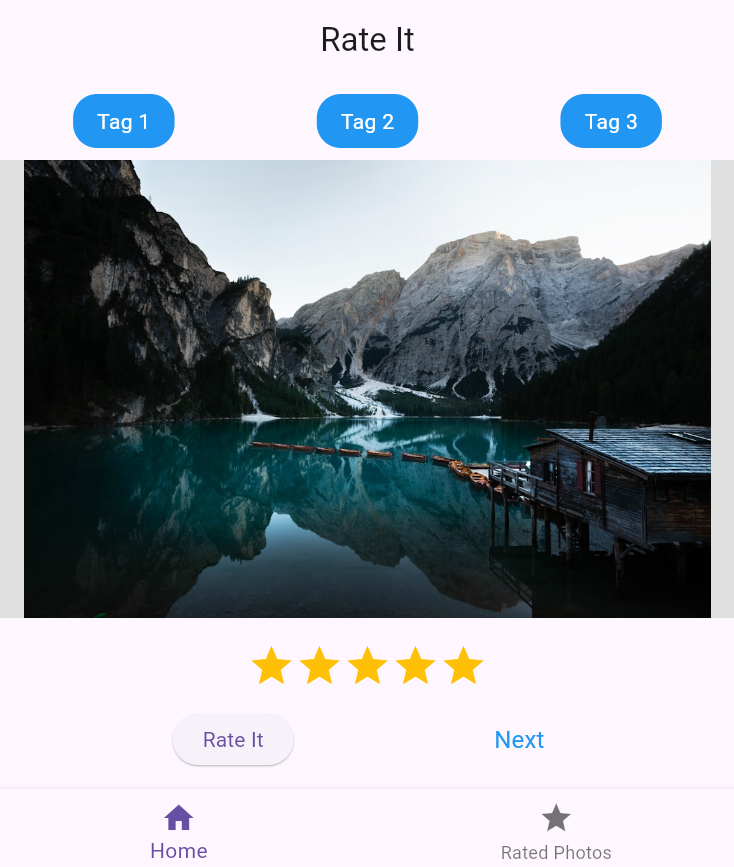Screen dimensions: 734x867
Task: Click the Rate It page title
Action: pyautogui.click(x=367, y=40)
